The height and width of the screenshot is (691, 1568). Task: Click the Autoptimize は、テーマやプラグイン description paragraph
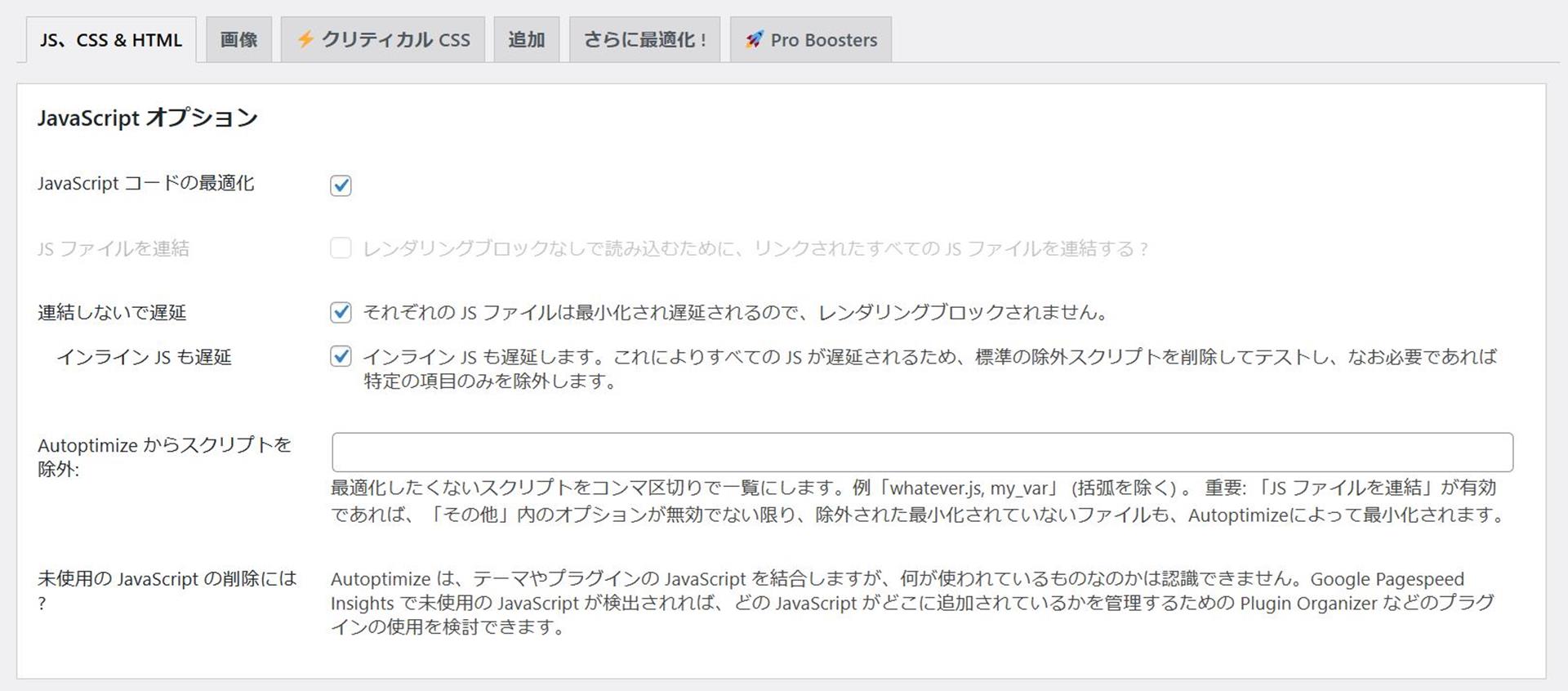tap(912, 603)
